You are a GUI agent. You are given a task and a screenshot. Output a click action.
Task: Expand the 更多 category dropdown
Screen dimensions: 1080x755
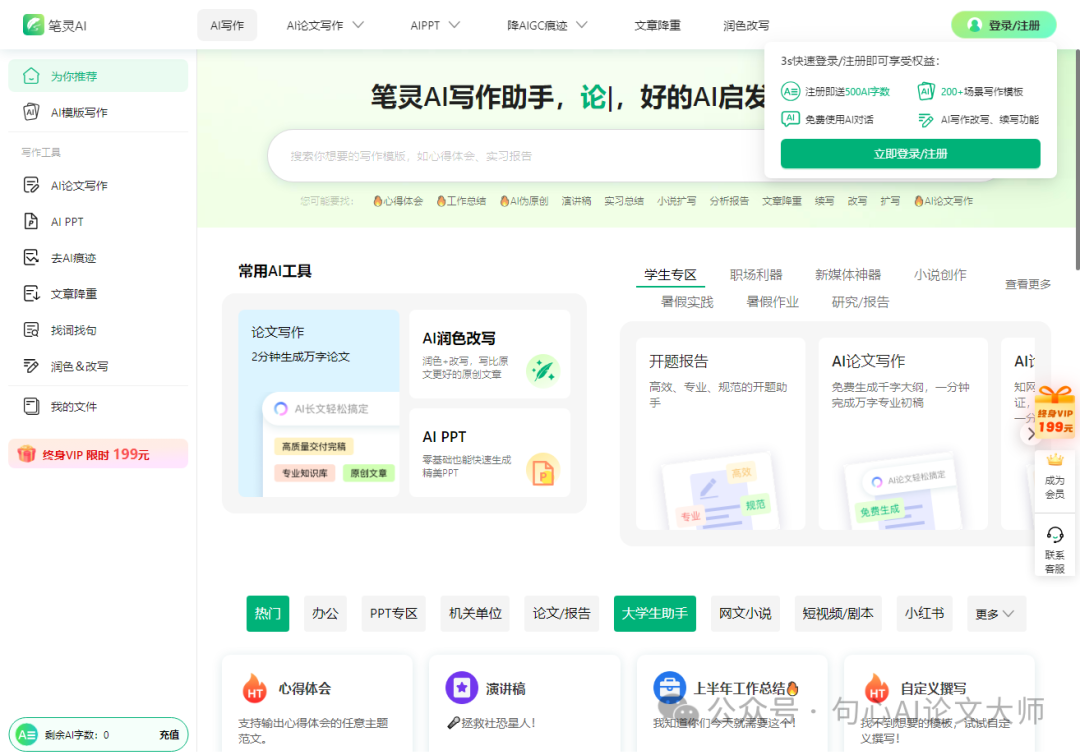[x=995, y=613]
